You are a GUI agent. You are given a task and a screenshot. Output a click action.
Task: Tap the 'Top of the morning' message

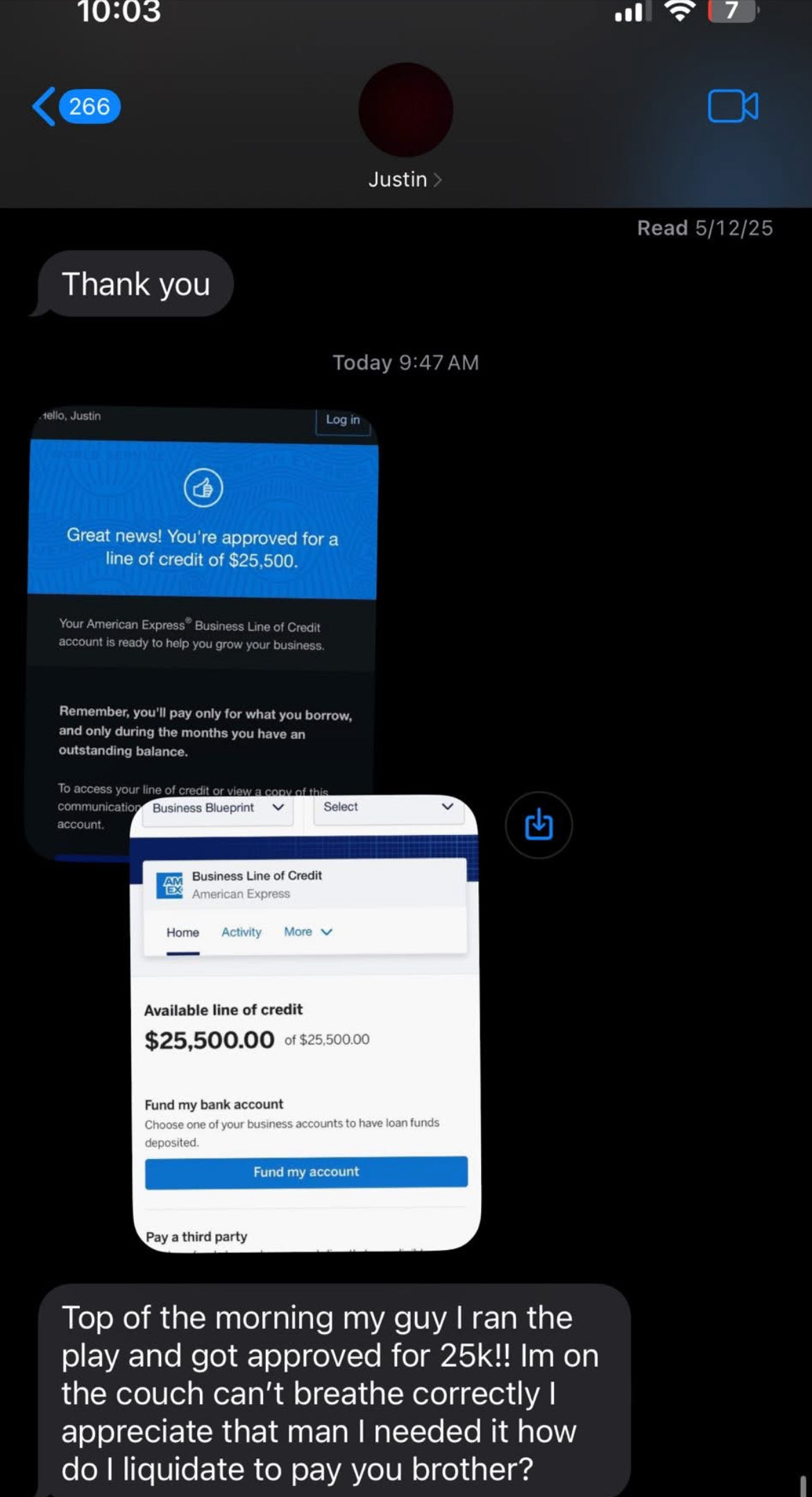(x=334, y=1392)
